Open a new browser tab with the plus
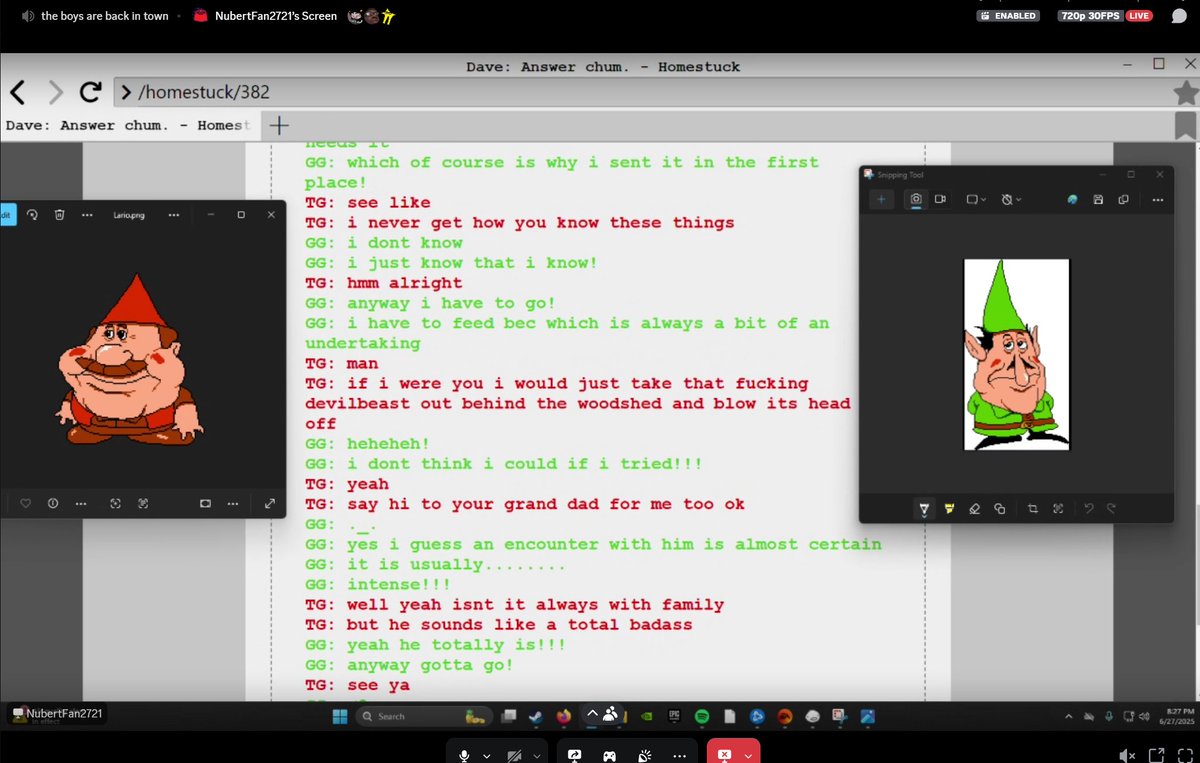Screen dimensions: 1200x763 pyautogui.click(x=279, y=125)
